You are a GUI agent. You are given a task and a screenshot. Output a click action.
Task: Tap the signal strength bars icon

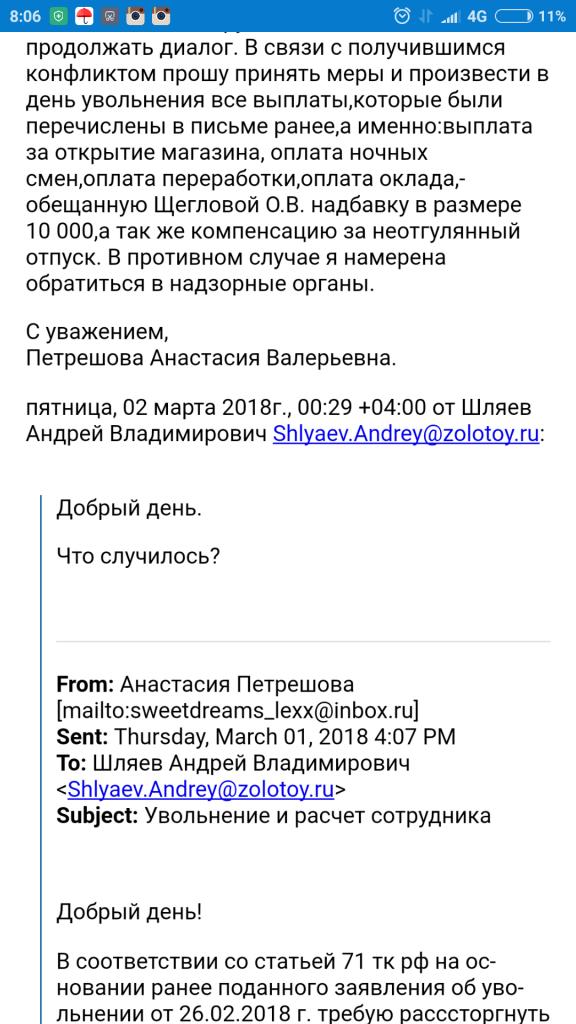450,18
